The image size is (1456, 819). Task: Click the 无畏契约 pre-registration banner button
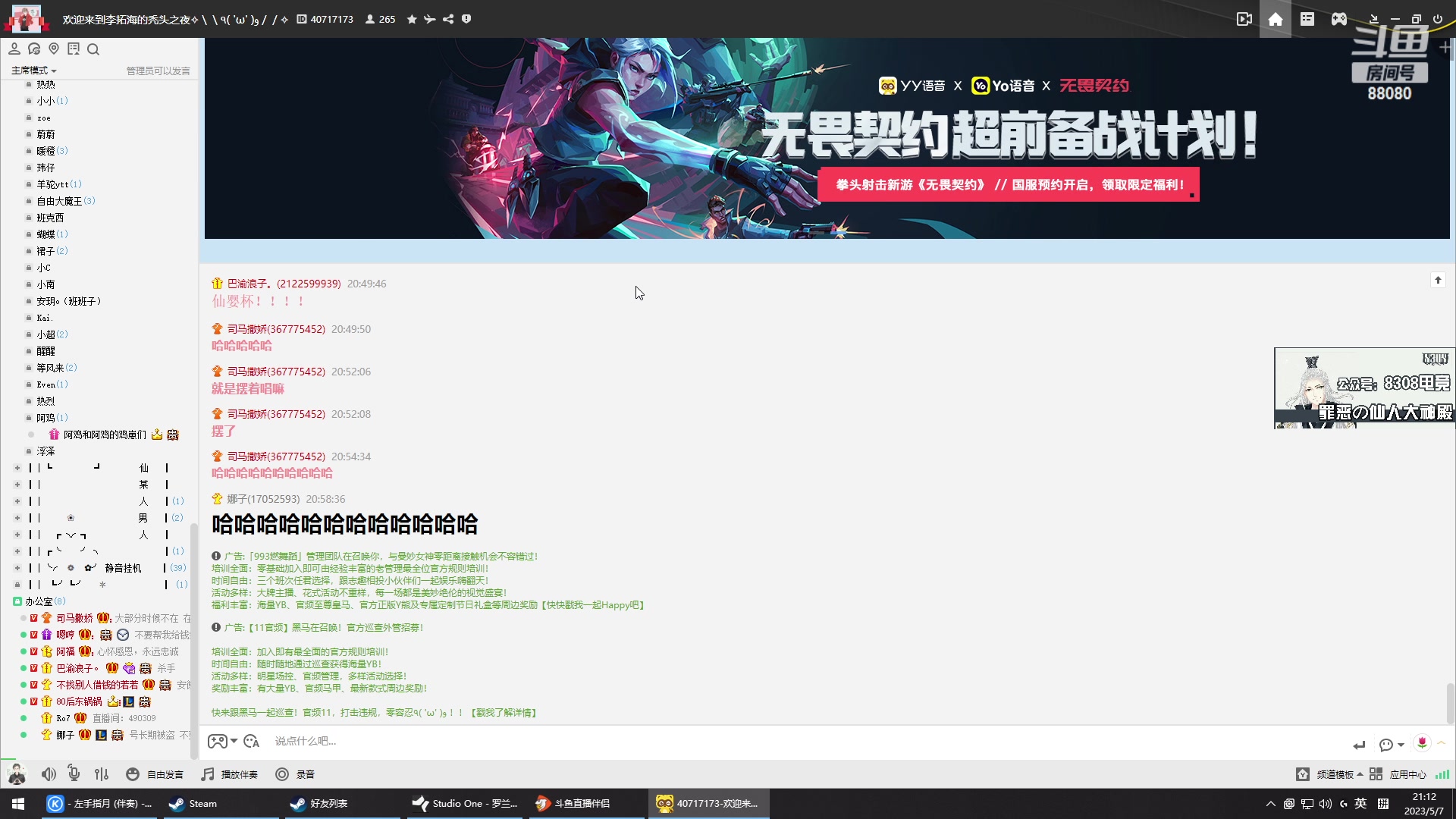1008,184
